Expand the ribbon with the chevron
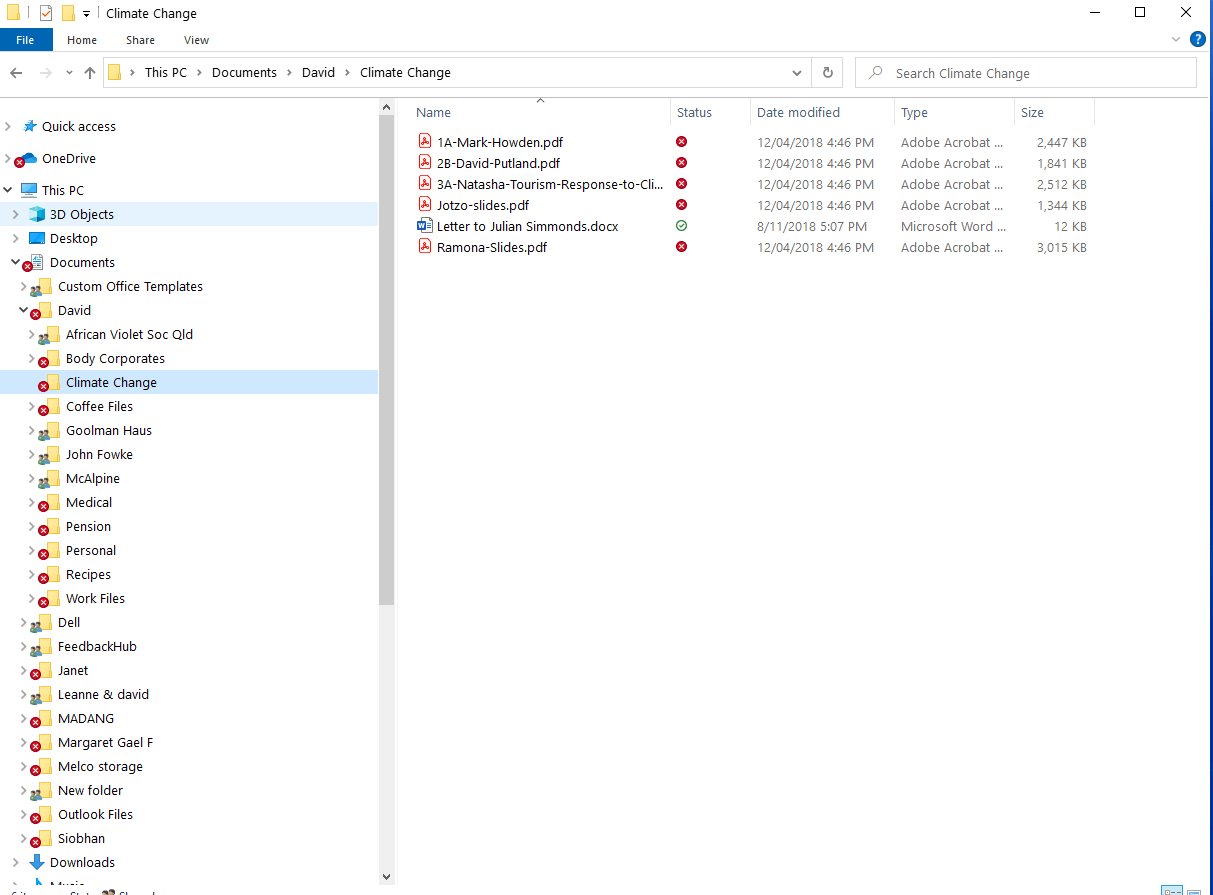 1176,40
